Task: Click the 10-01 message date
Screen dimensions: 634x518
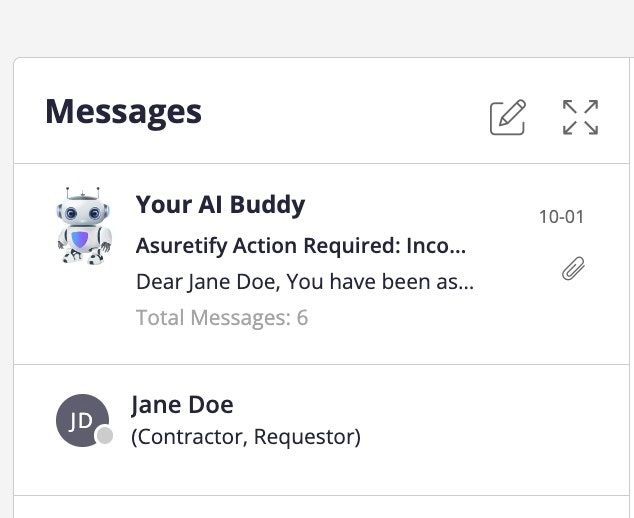Action: pyautogui.click(x=561, y=217)
